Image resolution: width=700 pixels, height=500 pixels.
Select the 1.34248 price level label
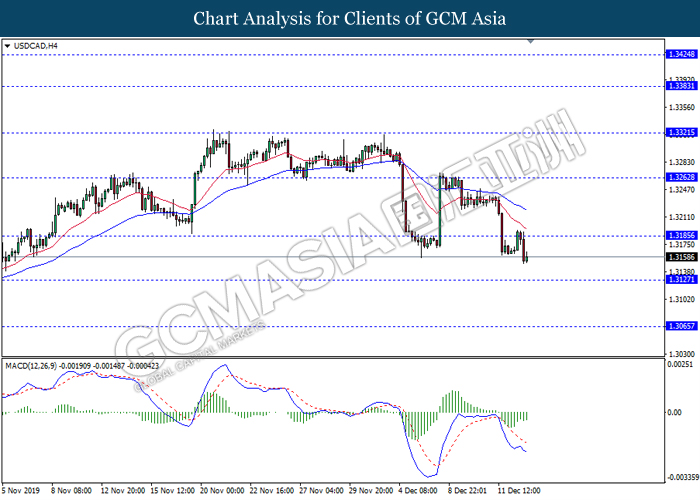pyautogui.click(x=681, y=54)
